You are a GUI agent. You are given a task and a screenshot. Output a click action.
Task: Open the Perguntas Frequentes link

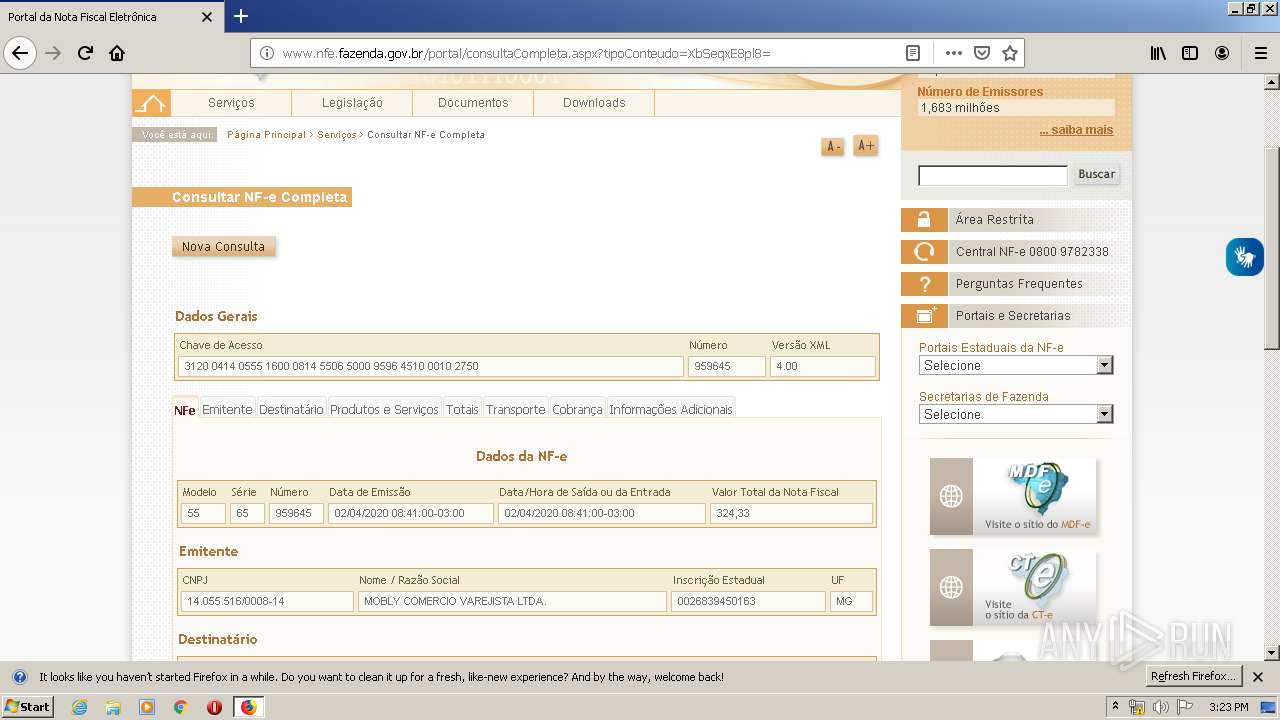point(1019,284)
